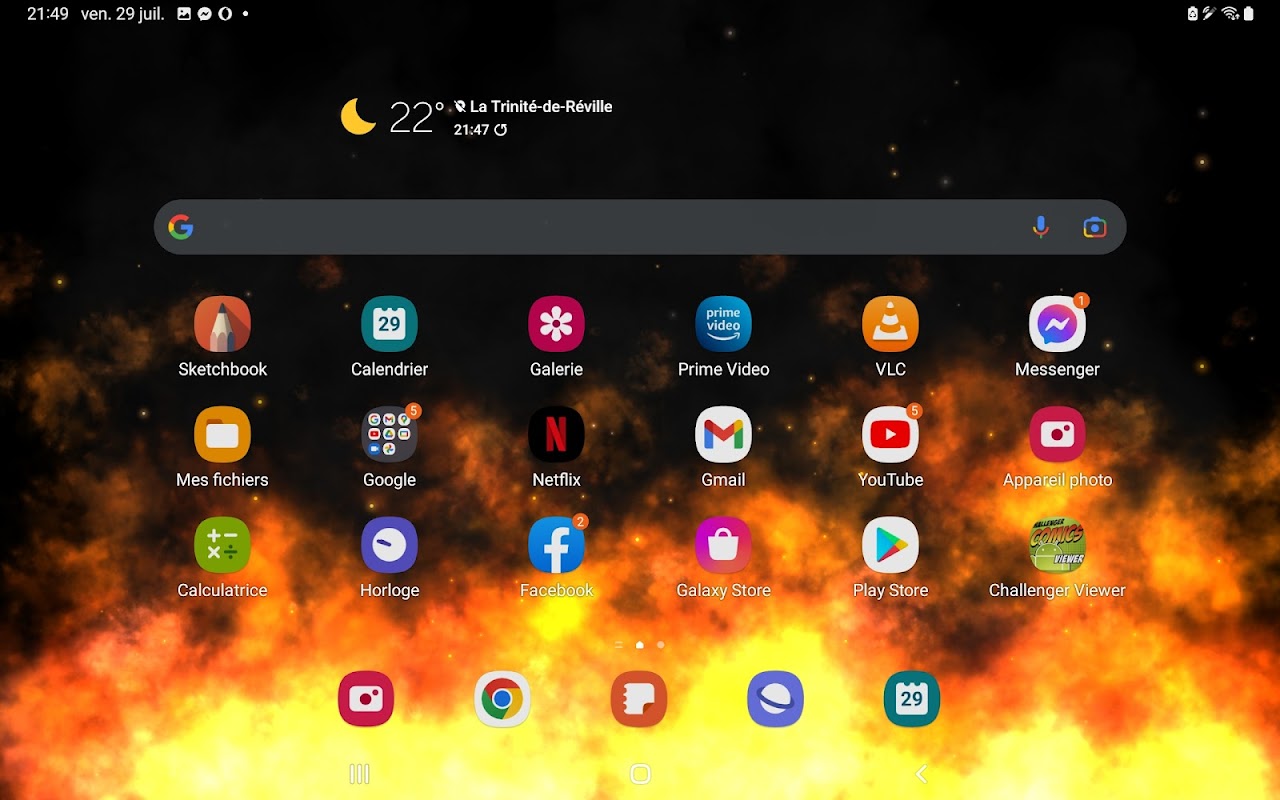Tap the 21:47 weather update time
The image size is (1280, 800).
point(471,130)
